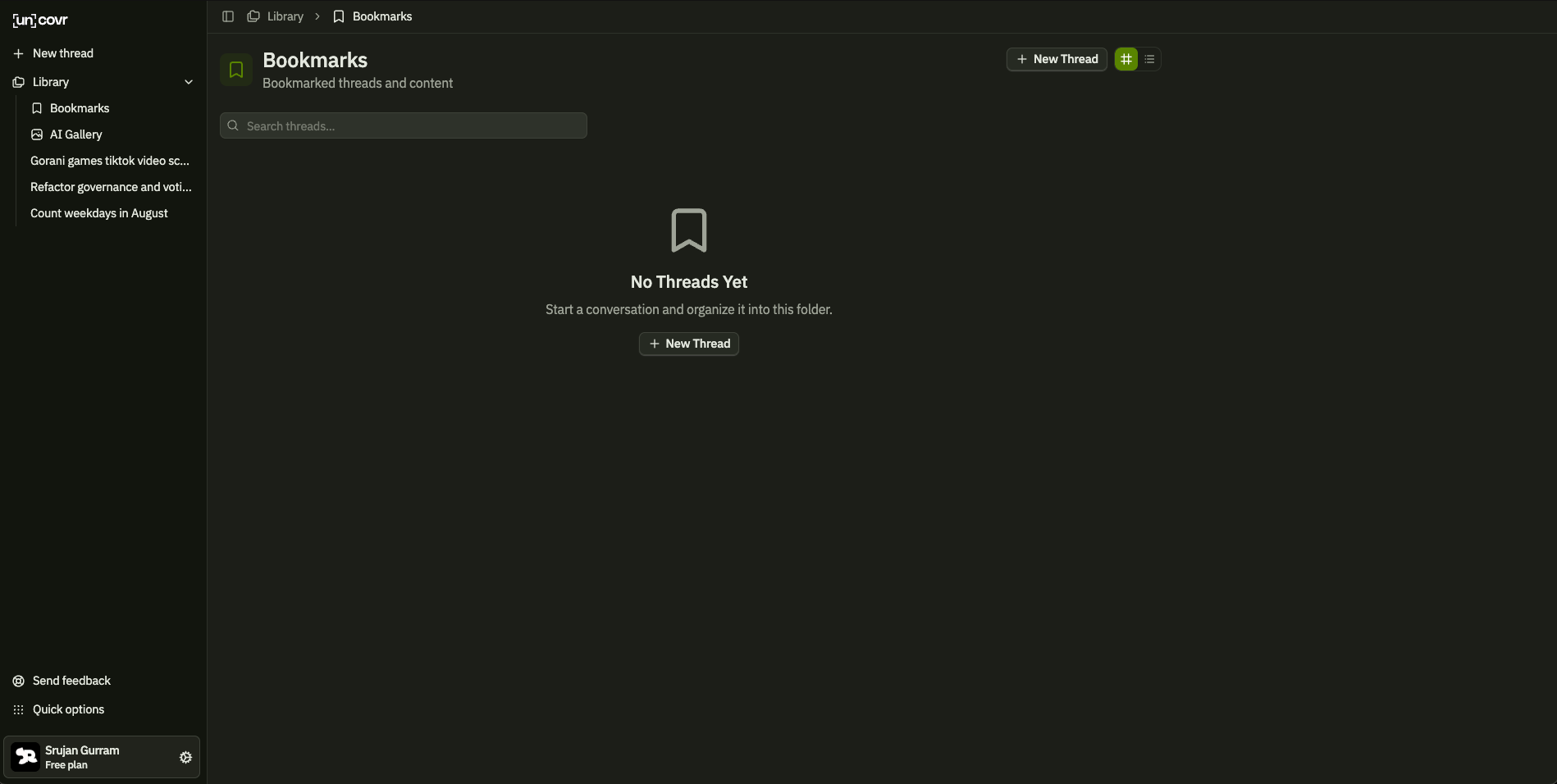1557x784 pixels.
Task: Open Bookmarks in the sidebar
Action: pos(80,108)
